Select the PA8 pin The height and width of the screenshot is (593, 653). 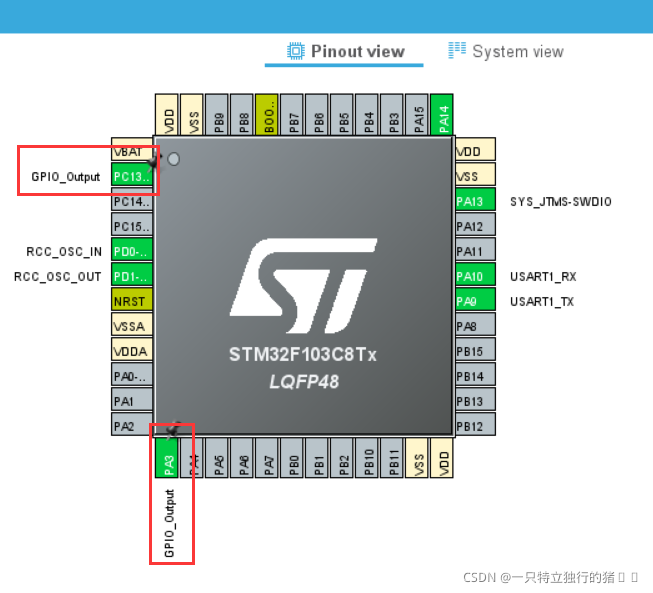pyautogui.click(x=475, y=326)
